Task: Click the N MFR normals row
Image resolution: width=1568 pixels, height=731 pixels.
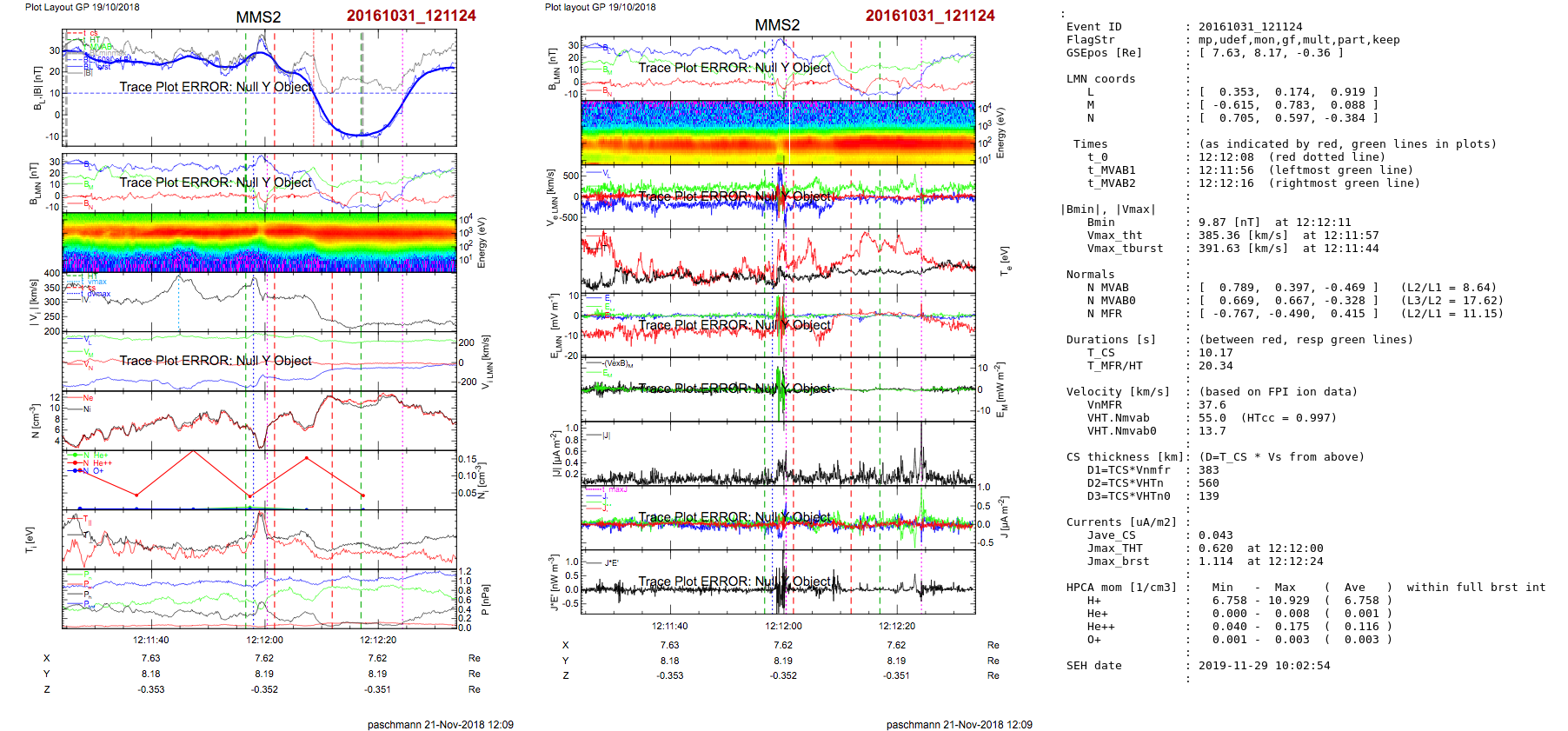Action: [1285, 314]
